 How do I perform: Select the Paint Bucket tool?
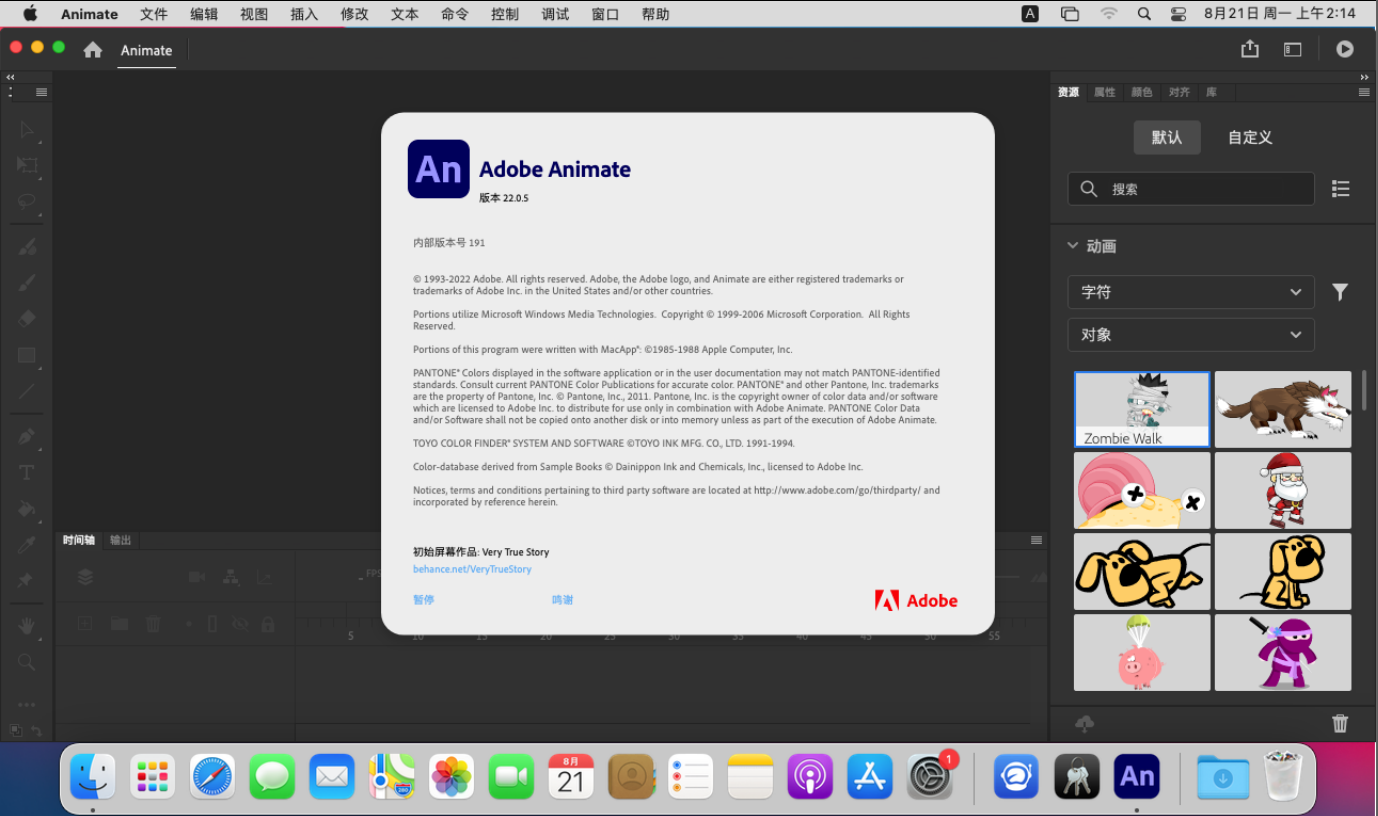tap(27, 508)
